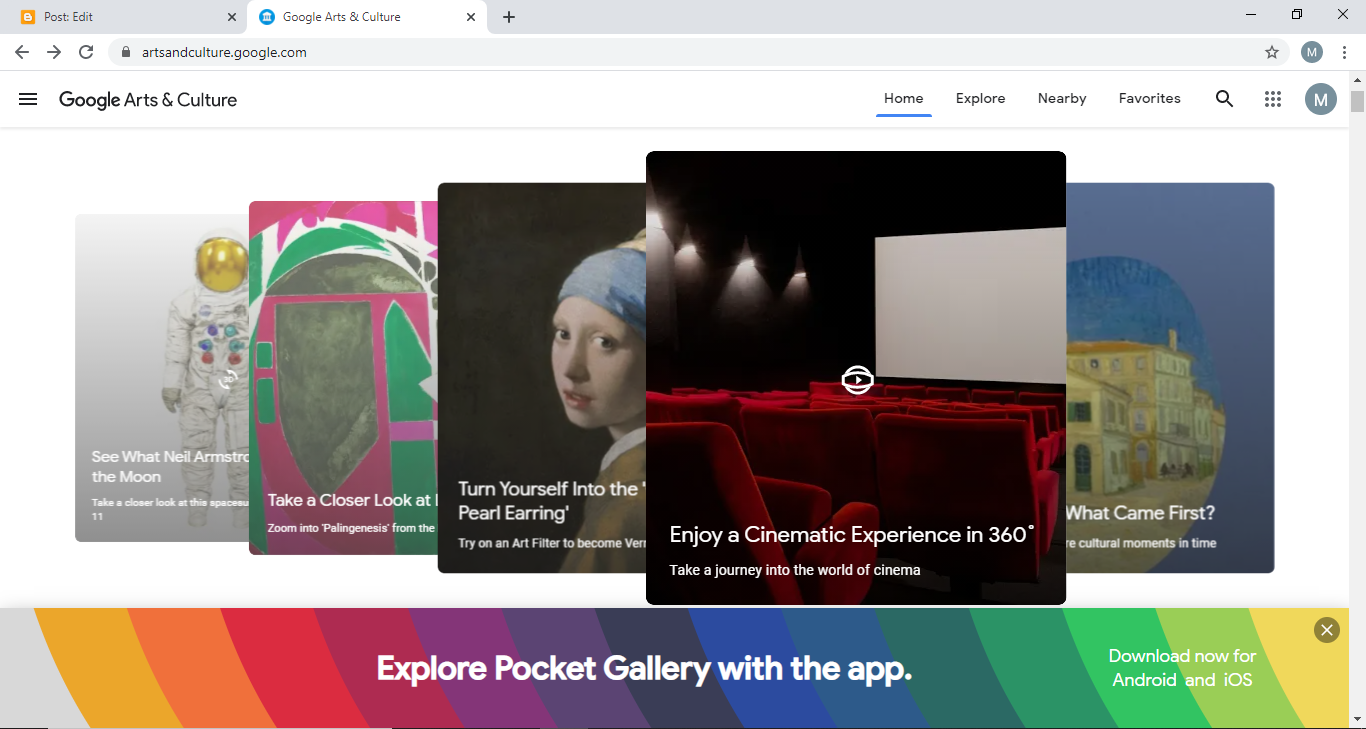Dismiss the Pocket Gallery app banner
Viewport: 1366px width, 729px height.
coord(1327,630)
